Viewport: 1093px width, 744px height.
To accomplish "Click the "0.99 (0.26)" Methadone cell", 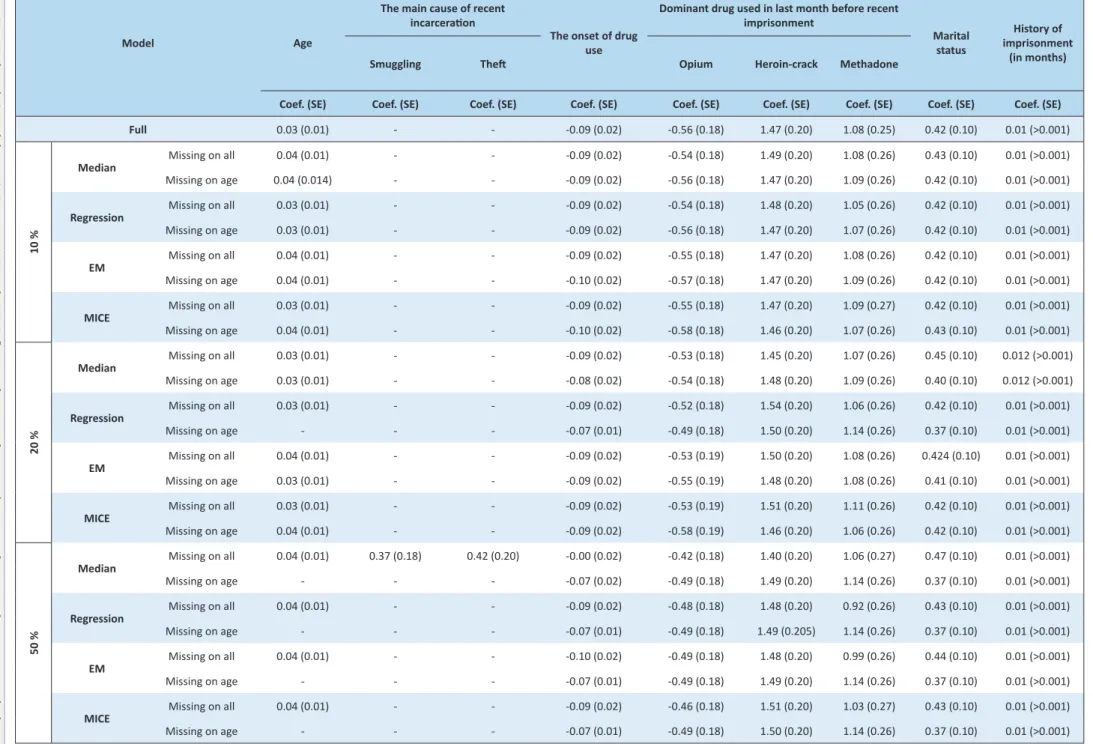I will [869, 656].
